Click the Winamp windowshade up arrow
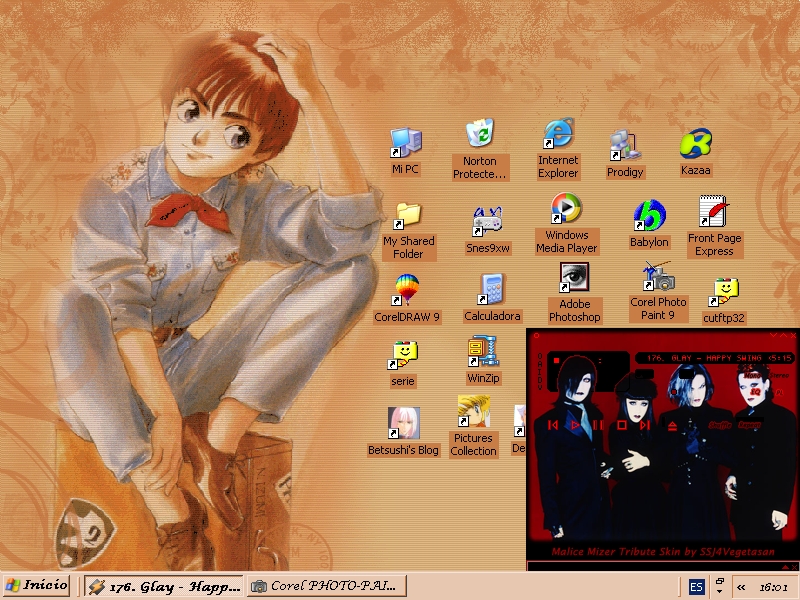This screenshot has height=600, width=800. pos(783,335)
